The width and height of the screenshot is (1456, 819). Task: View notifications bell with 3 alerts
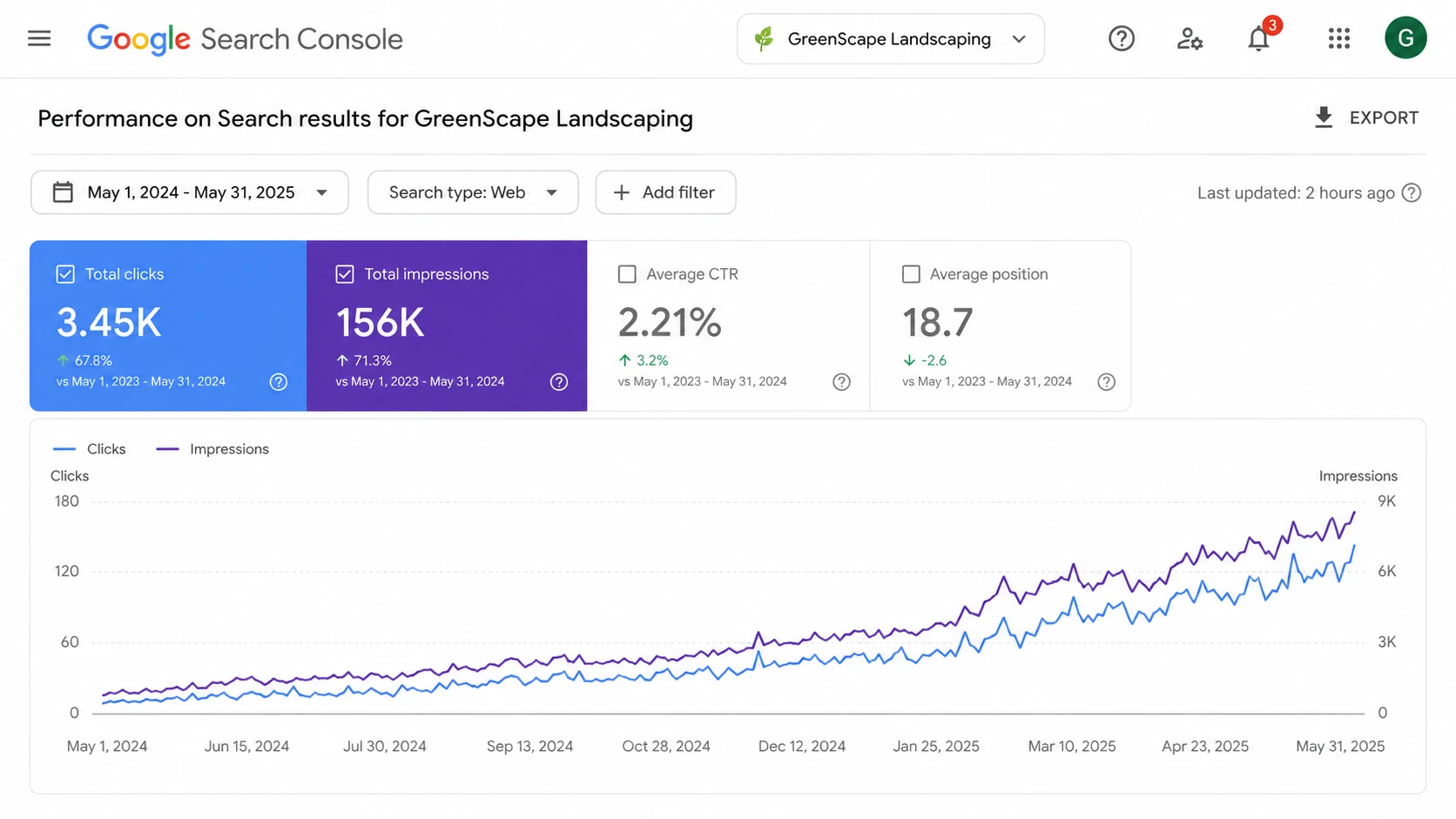point(1260,37)
